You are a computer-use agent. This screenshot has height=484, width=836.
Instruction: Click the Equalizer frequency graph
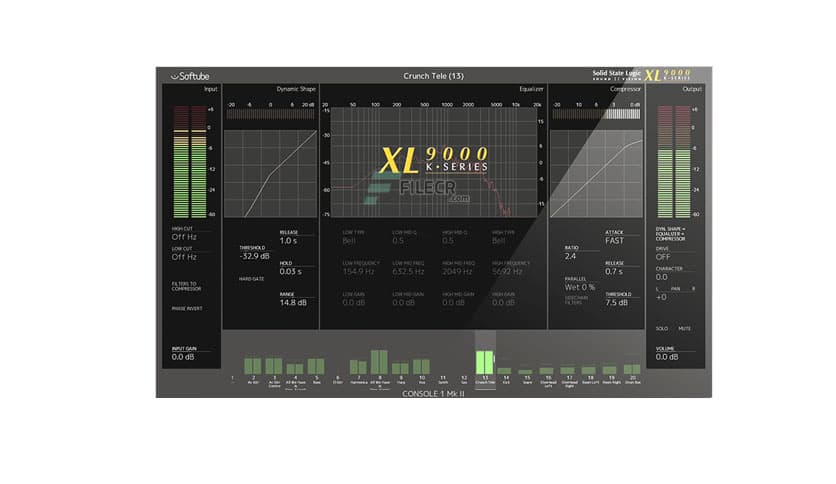(x=433, y=162)
